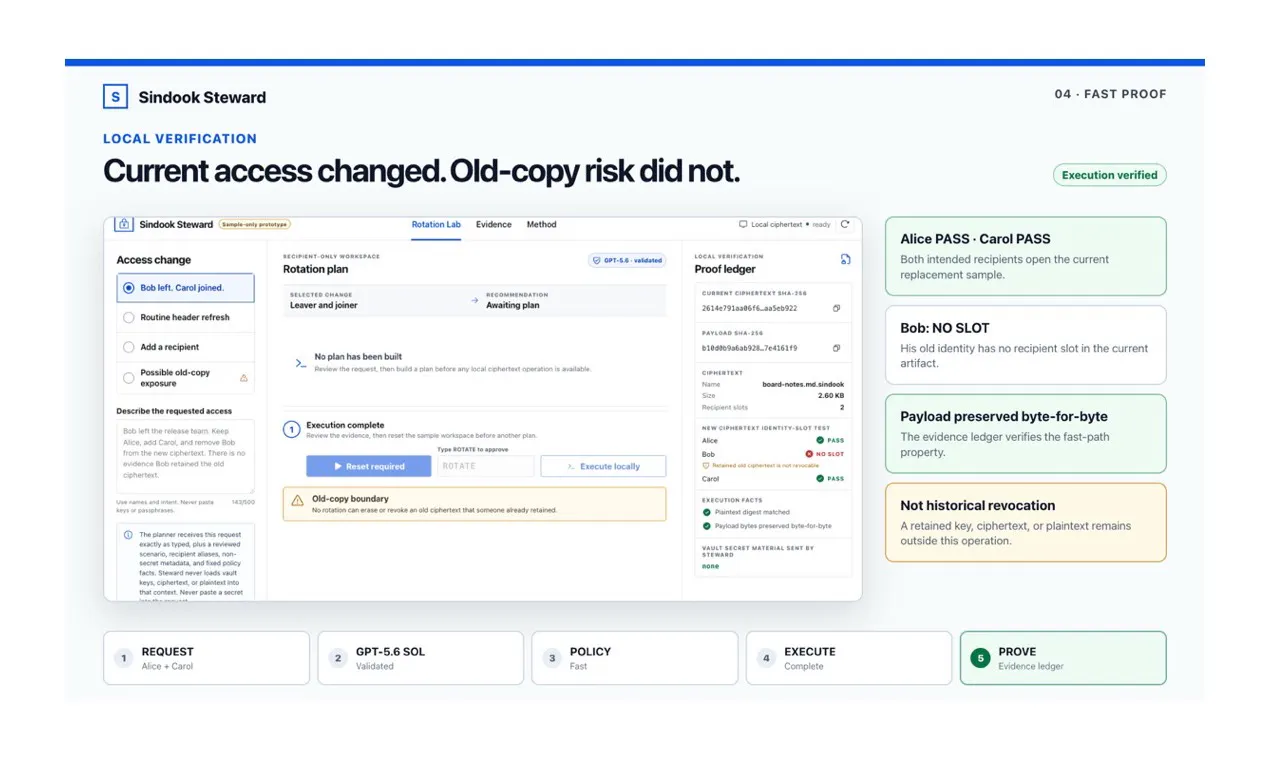Viewport: 1270px width, 760px height.
Task: Click the Alice PASS · Carol PASS card
Action: 1026,257
